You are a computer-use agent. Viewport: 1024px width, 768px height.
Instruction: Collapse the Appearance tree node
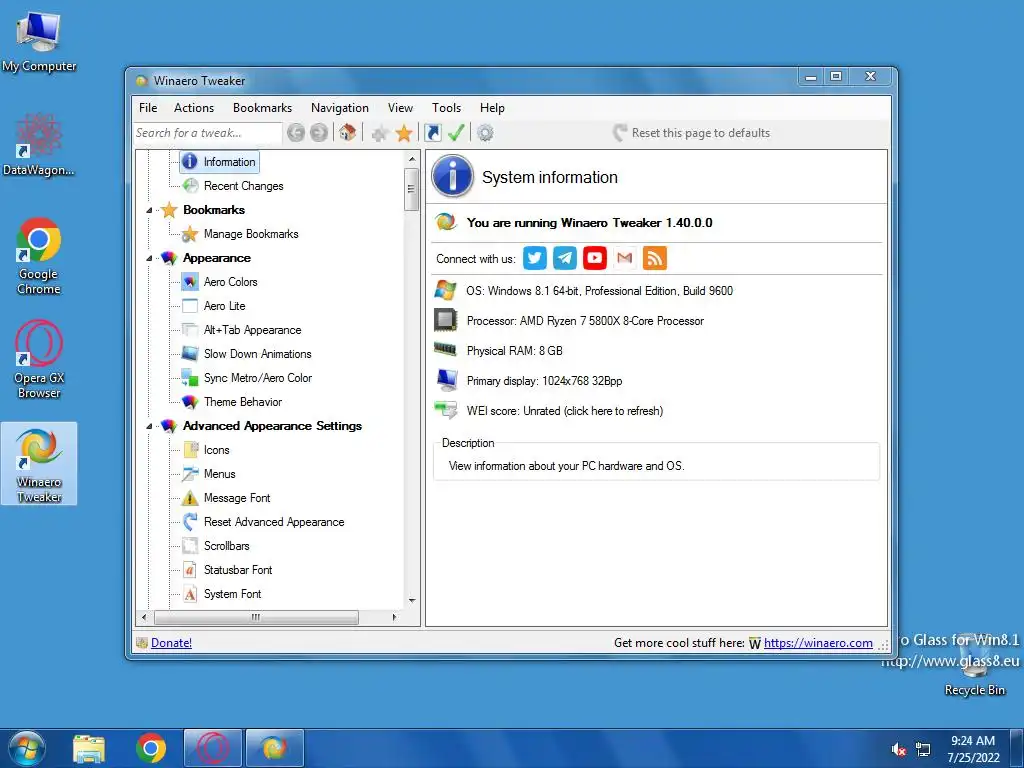149,259
